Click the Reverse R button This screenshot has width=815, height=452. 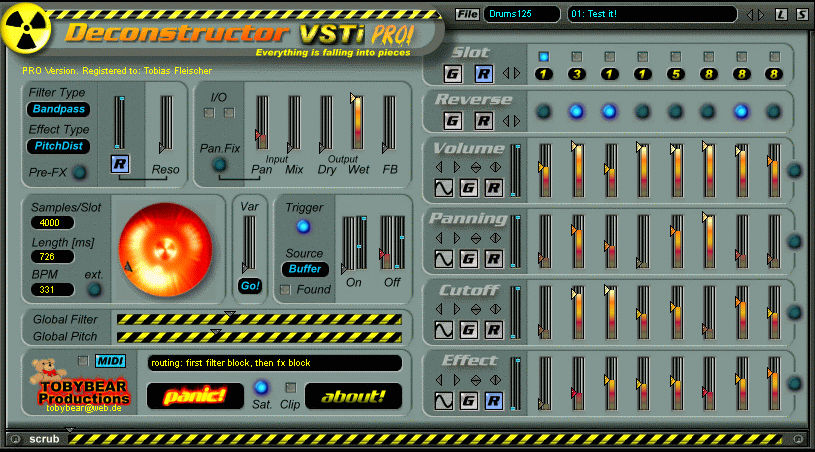(x=483, y=121)
